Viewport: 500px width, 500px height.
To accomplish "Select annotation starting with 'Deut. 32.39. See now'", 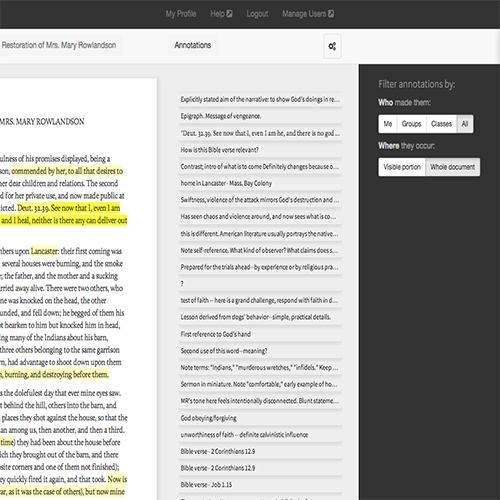I will pyautogui.click(x=260, y=133).
